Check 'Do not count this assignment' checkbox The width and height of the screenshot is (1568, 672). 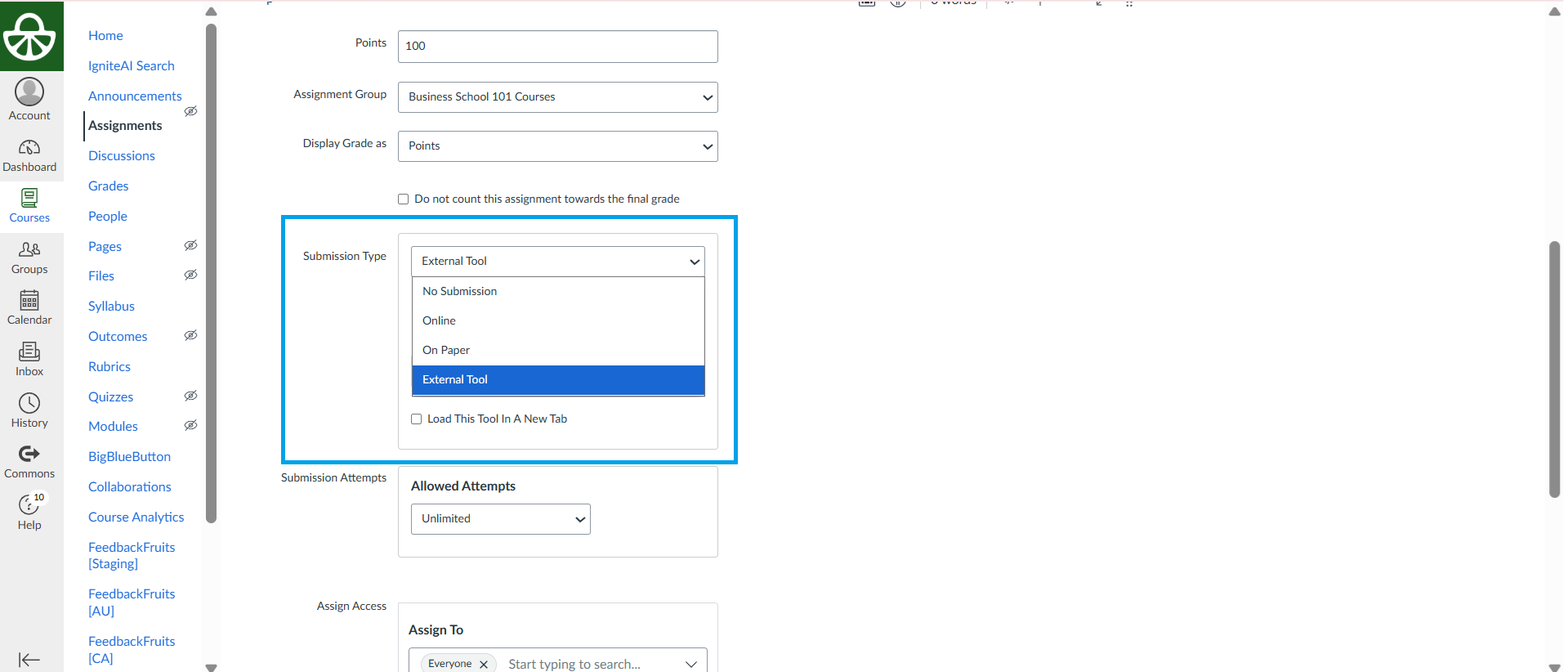[x=404, y=199]
